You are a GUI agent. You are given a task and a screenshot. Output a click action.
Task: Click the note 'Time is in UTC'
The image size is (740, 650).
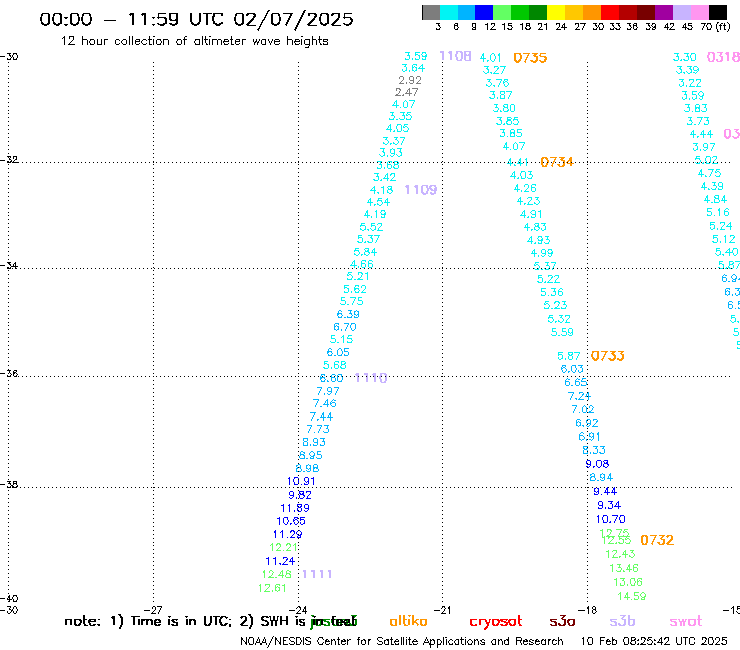point(181,621)
